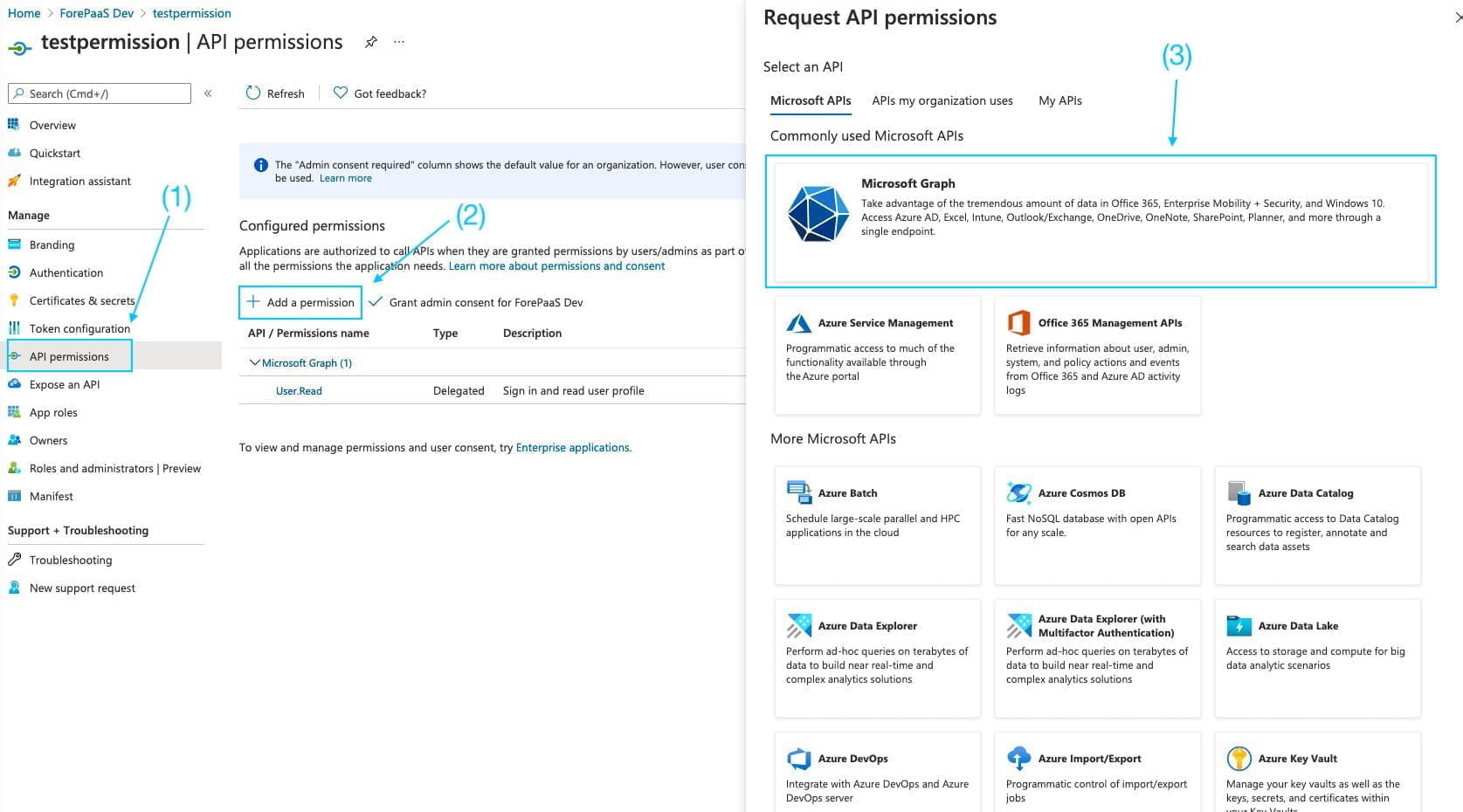Click the info icon in the banner
The height and width of the screenshot is (812, 1463).
[x=260, y=165]
